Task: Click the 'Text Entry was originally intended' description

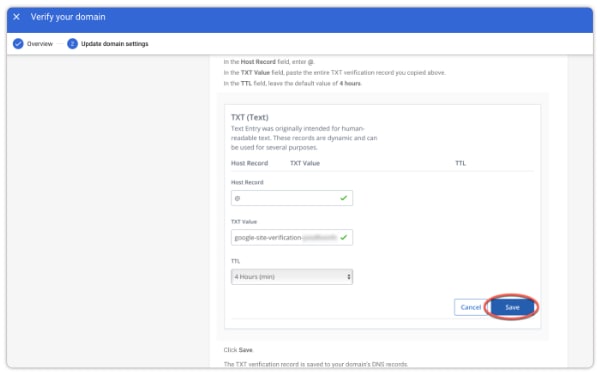Action: pyautogui.click(x=304, y=138)
